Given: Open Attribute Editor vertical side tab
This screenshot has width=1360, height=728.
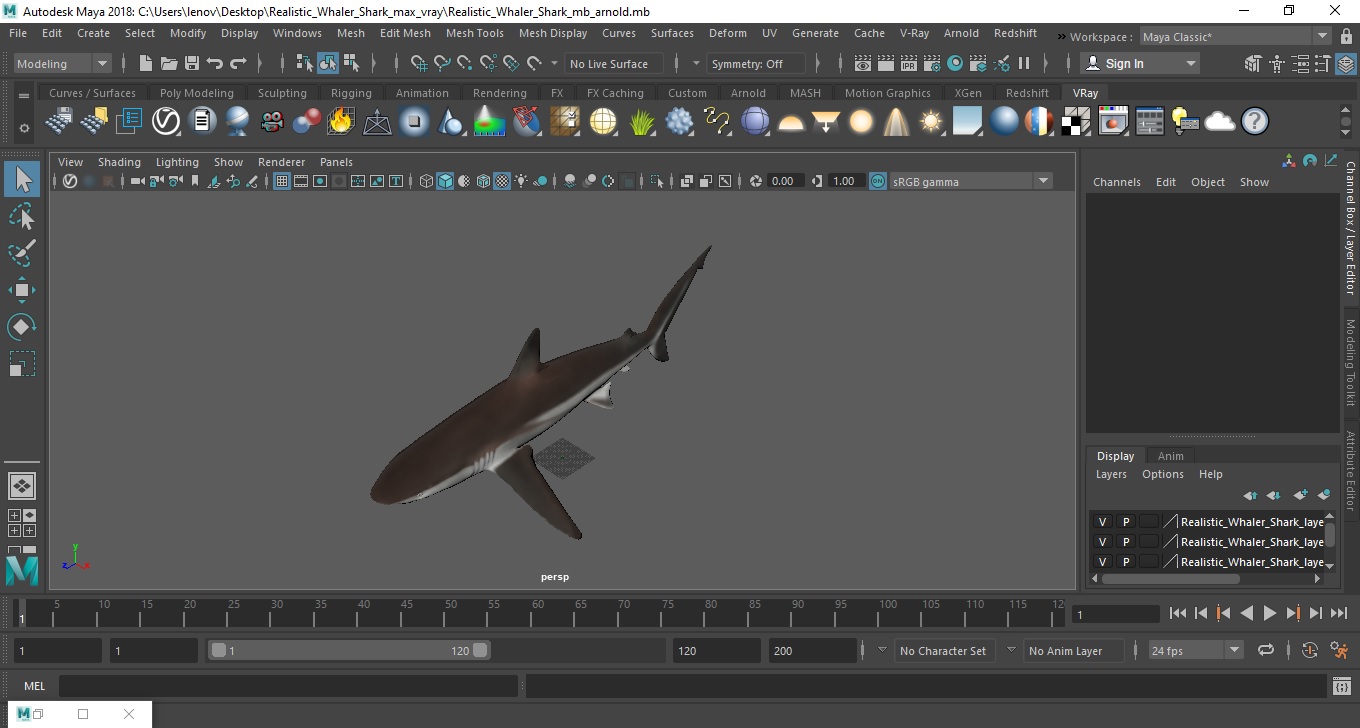Looking at the screenshot, I should tap(1350, 470).
